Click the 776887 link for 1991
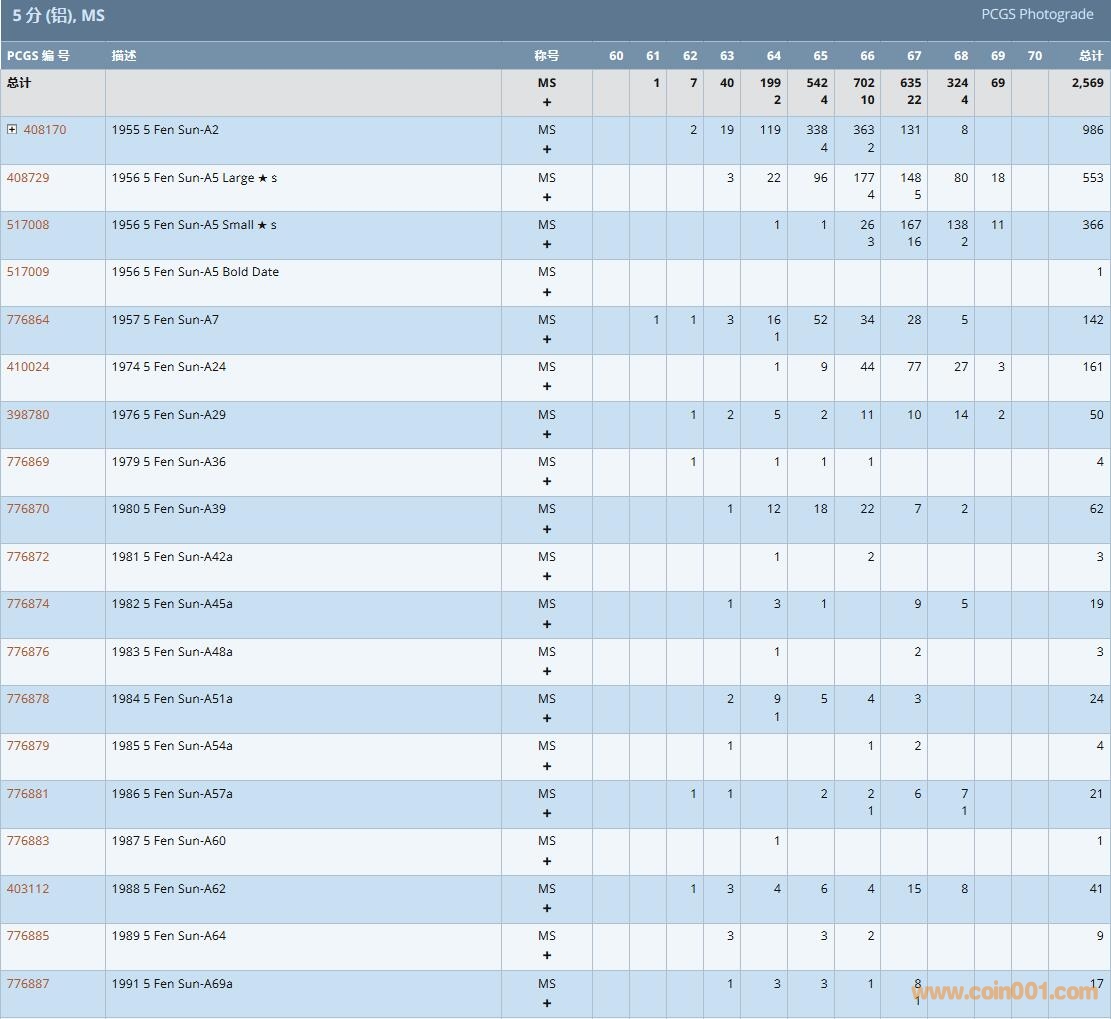The width and height of the screenshot is (1111, 1019). point(28,984)
